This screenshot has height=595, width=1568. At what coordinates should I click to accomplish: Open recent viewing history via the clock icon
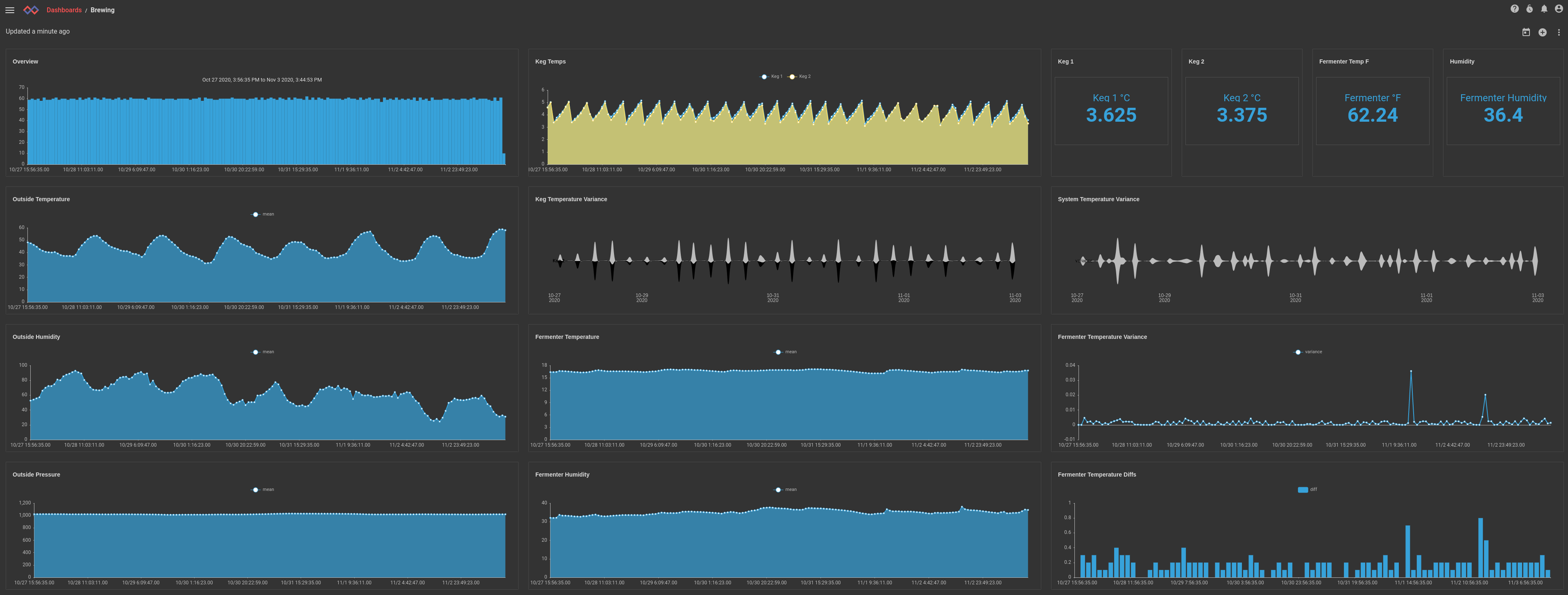click(x=1529, y=8)
